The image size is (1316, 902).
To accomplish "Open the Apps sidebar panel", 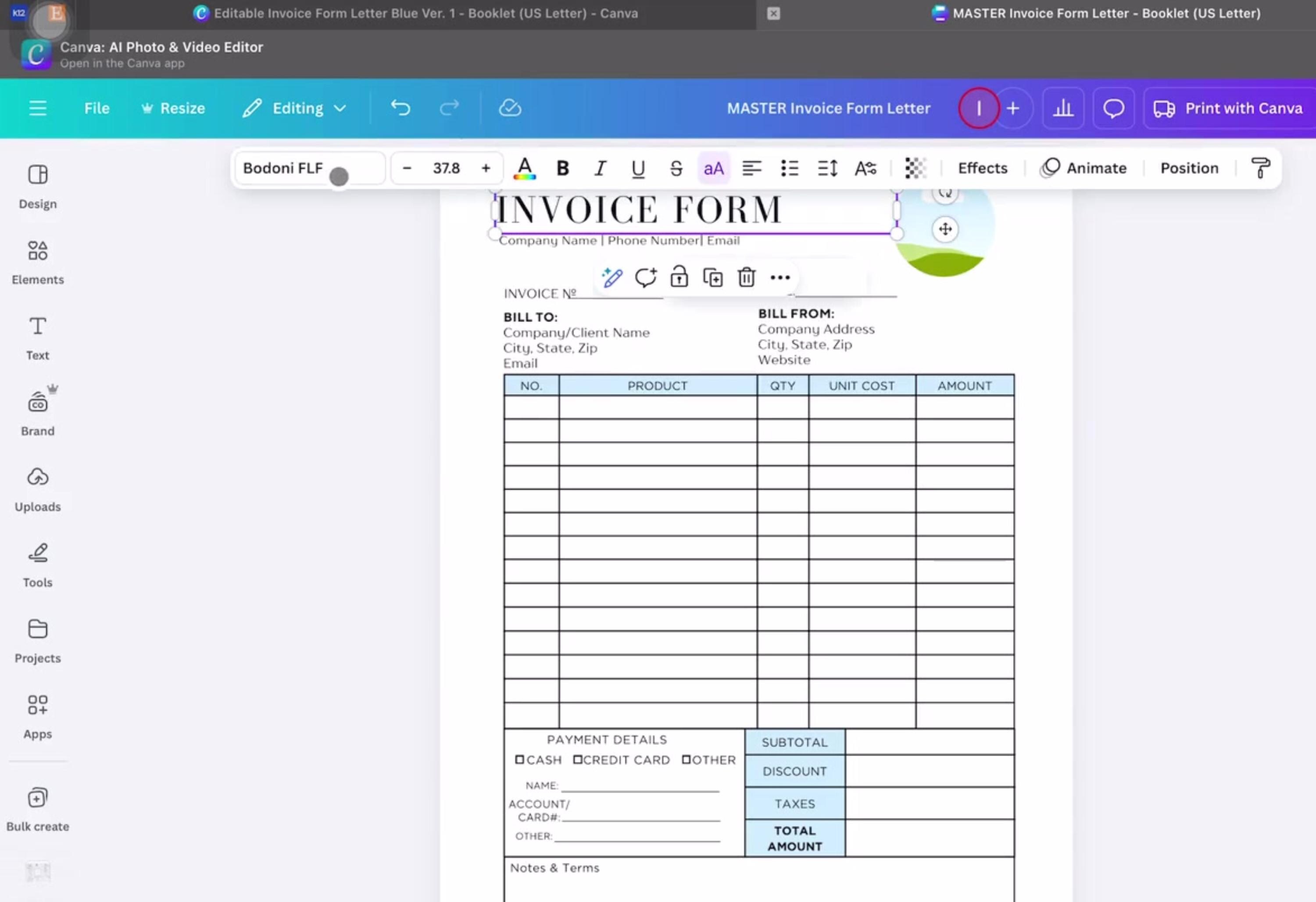I will click(37, 717).
